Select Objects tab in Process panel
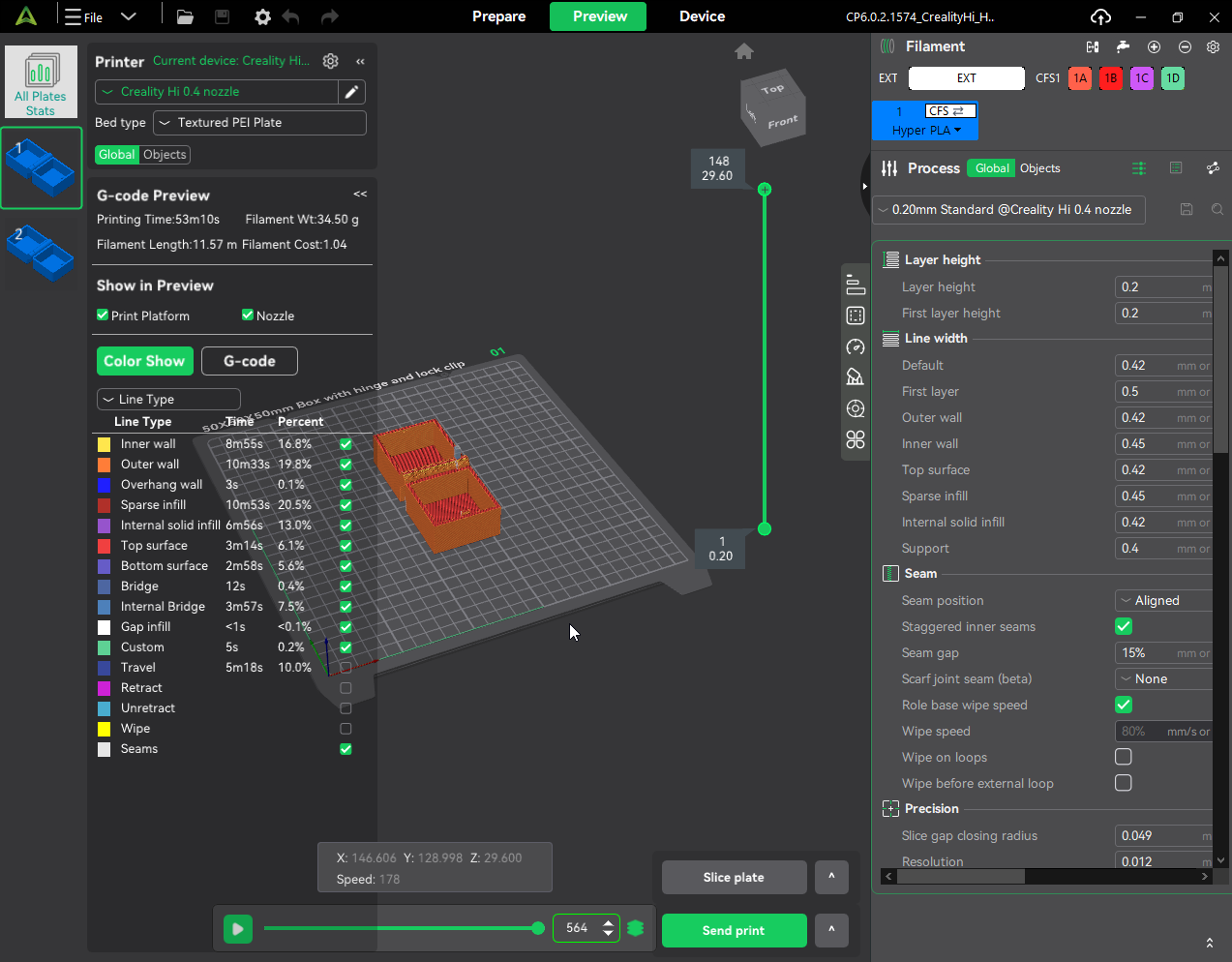 pyautogui.click(x=1040, y=168)
